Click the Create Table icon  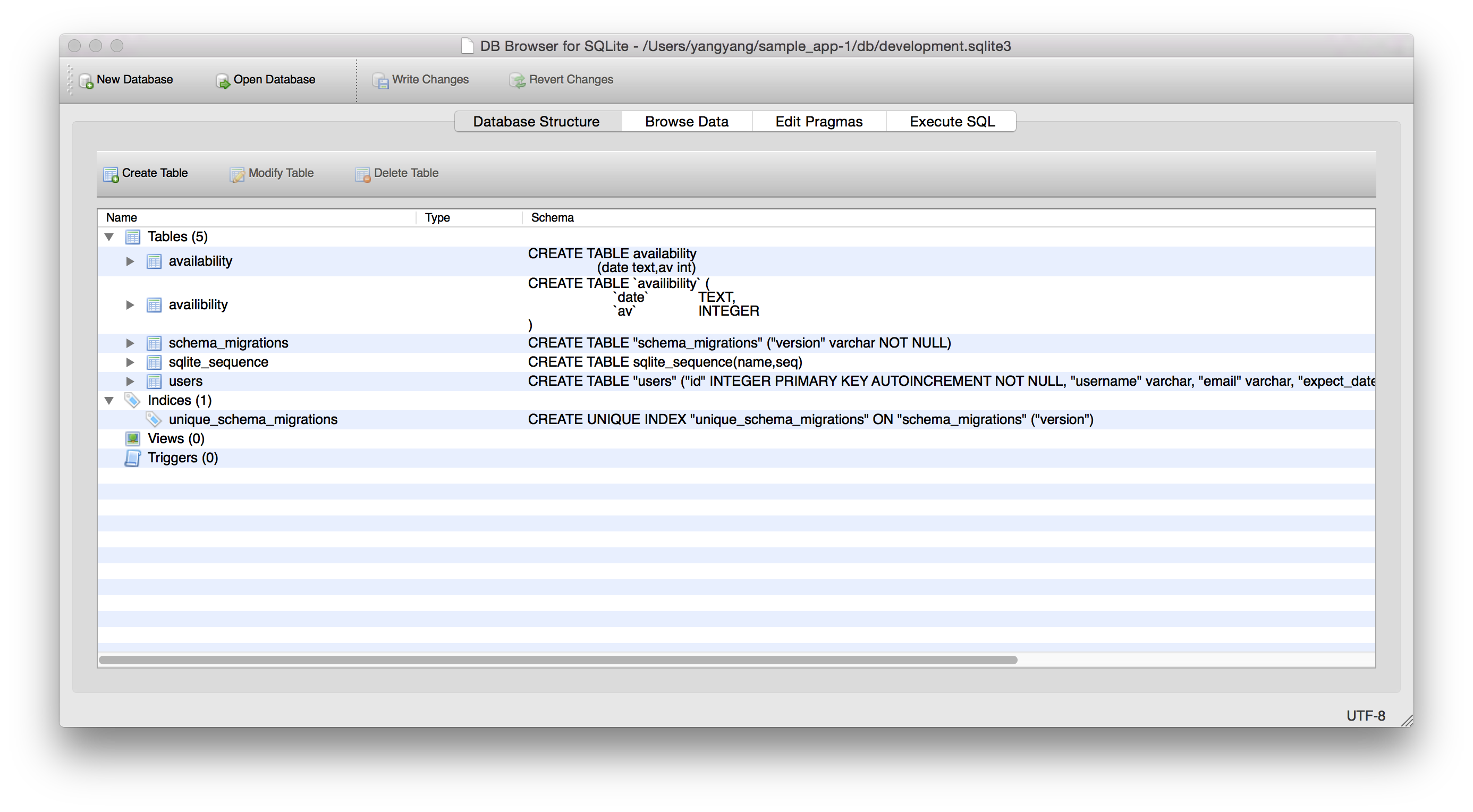(x=111, y=174)
